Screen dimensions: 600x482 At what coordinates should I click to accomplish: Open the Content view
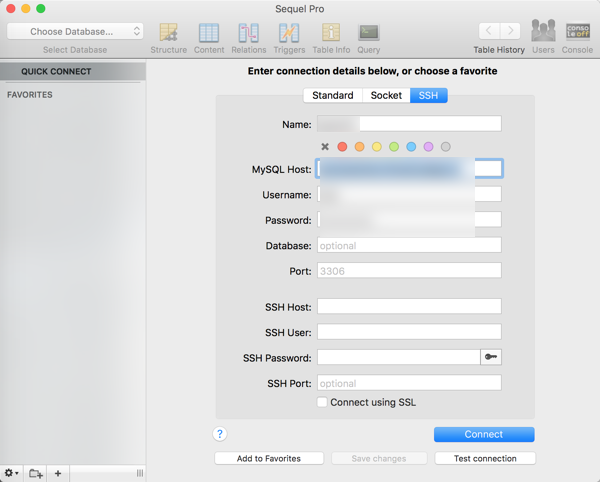click(x=209, y=38)
